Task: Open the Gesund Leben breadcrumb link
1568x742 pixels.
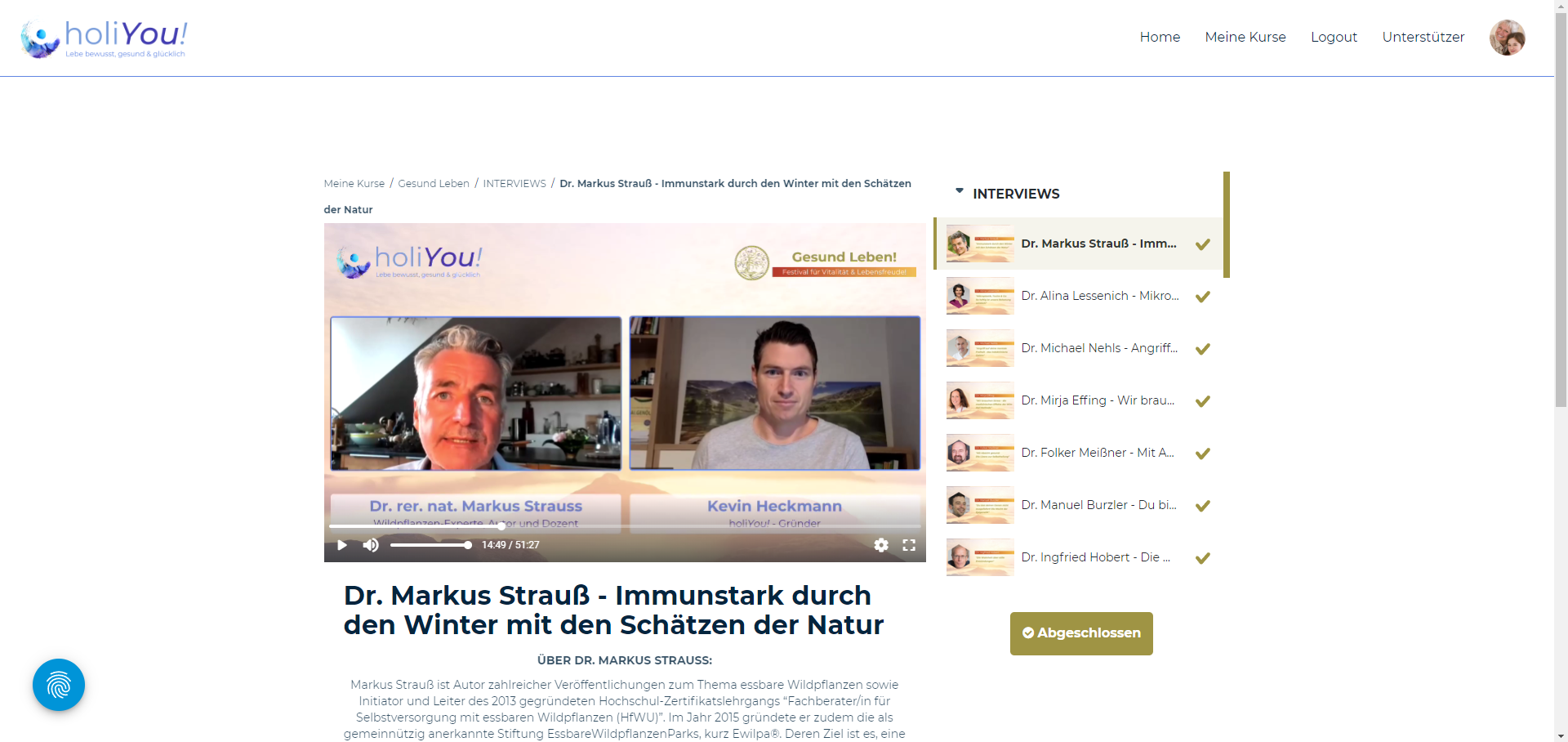Action: (x=434, y=184)
